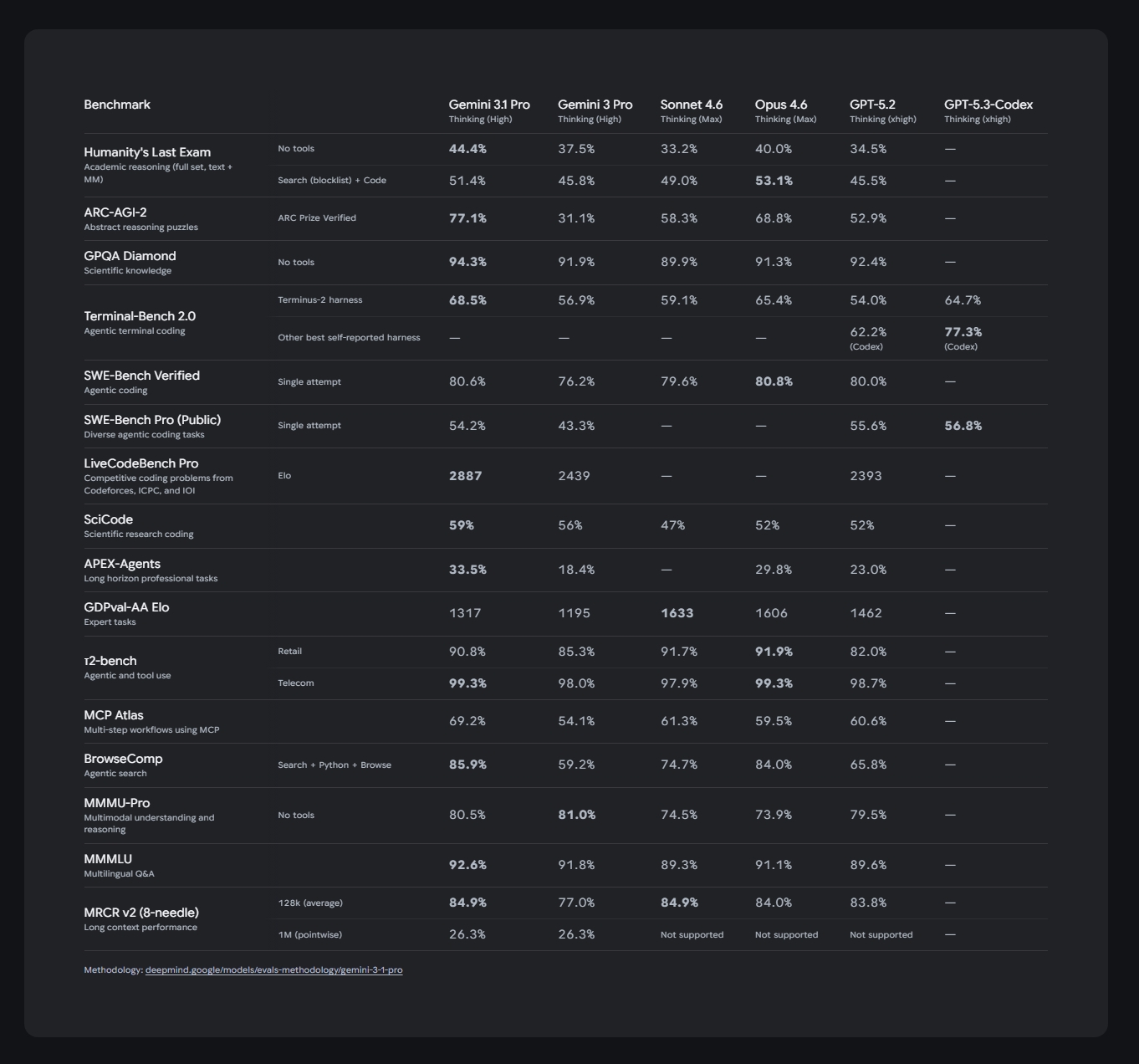Screen dimensions: 1139x1064
Task: Select the "1M (pointwise)" condition label
Action: tap(309, 935)
